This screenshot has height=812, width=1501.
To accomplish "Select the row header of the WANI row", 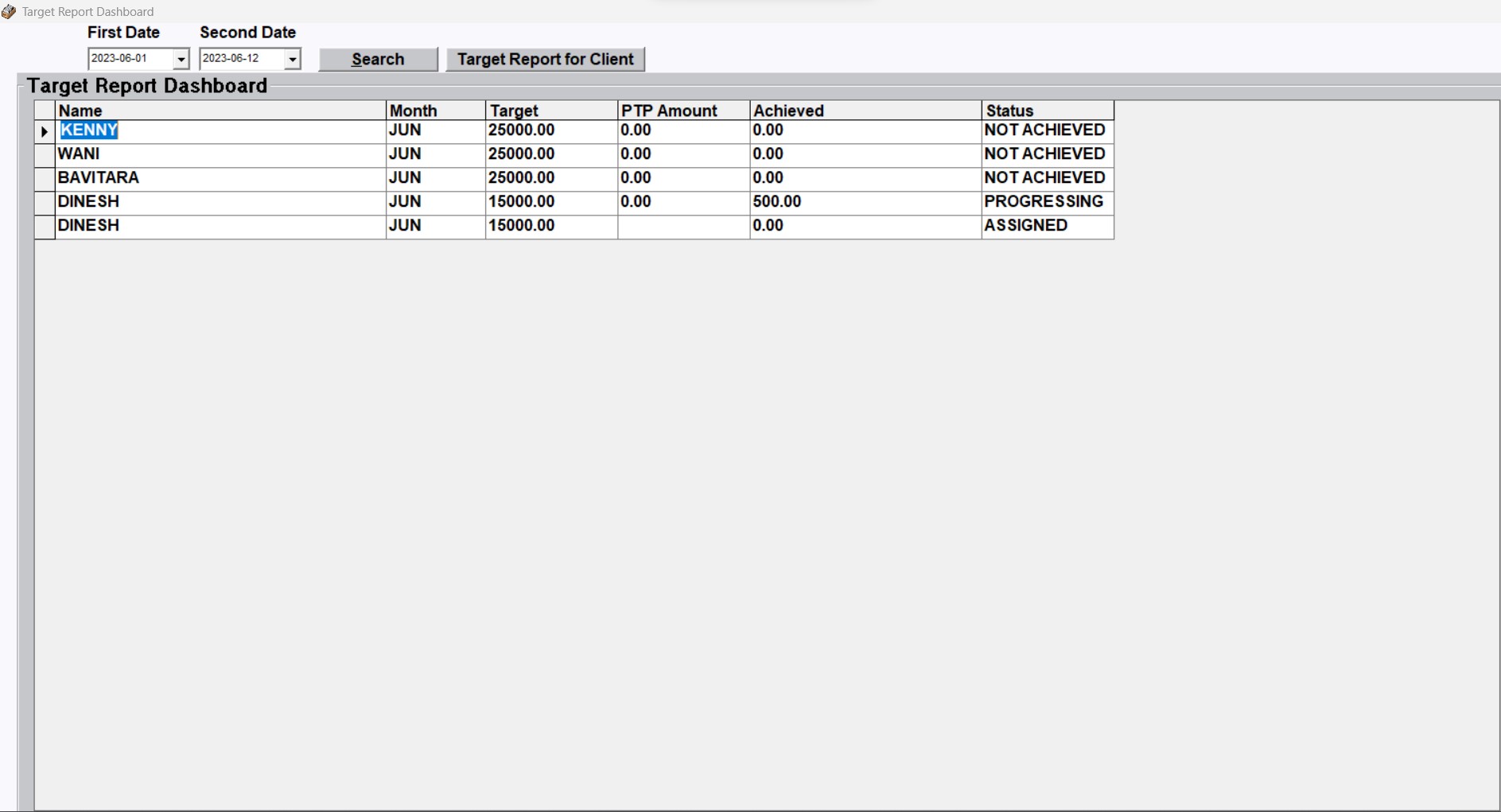I will pos(45,155).
